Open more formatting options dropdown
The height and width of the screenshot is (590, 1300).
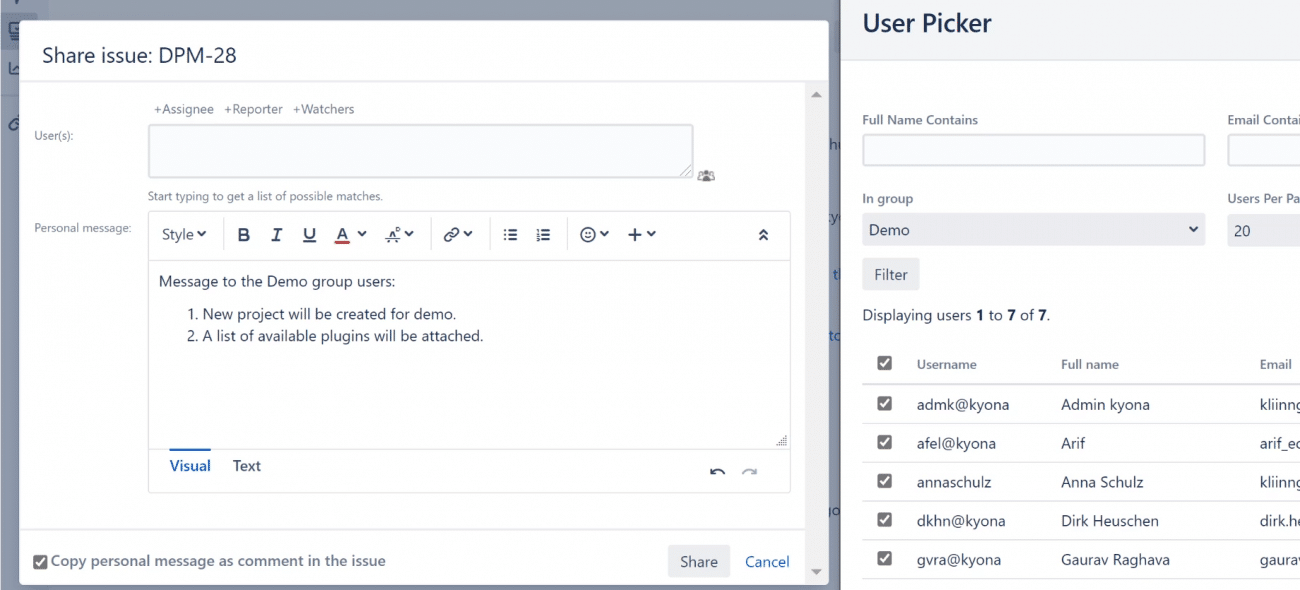(x=400, y=235)
